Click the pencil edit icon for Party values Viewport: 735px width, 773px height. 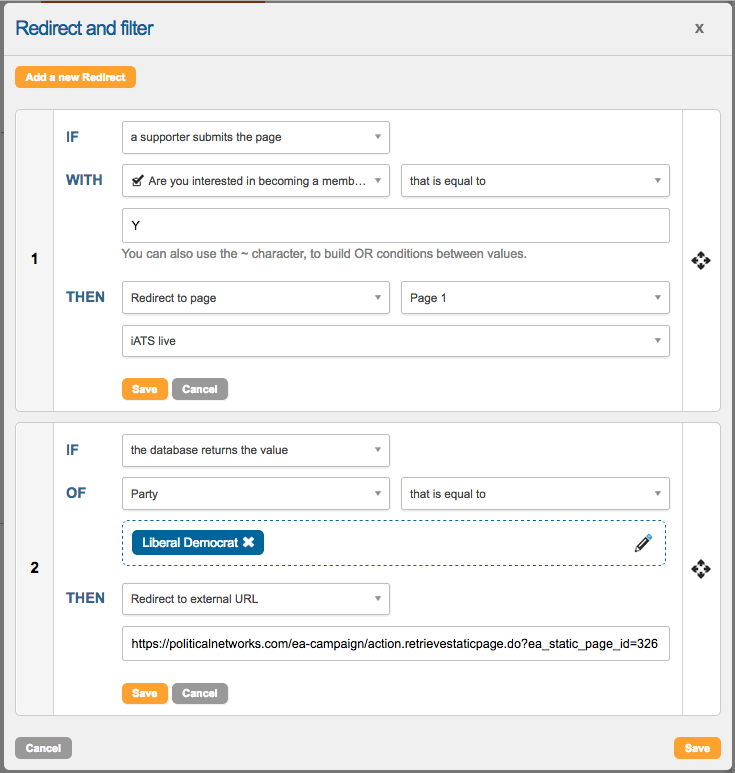click(643, 543)
